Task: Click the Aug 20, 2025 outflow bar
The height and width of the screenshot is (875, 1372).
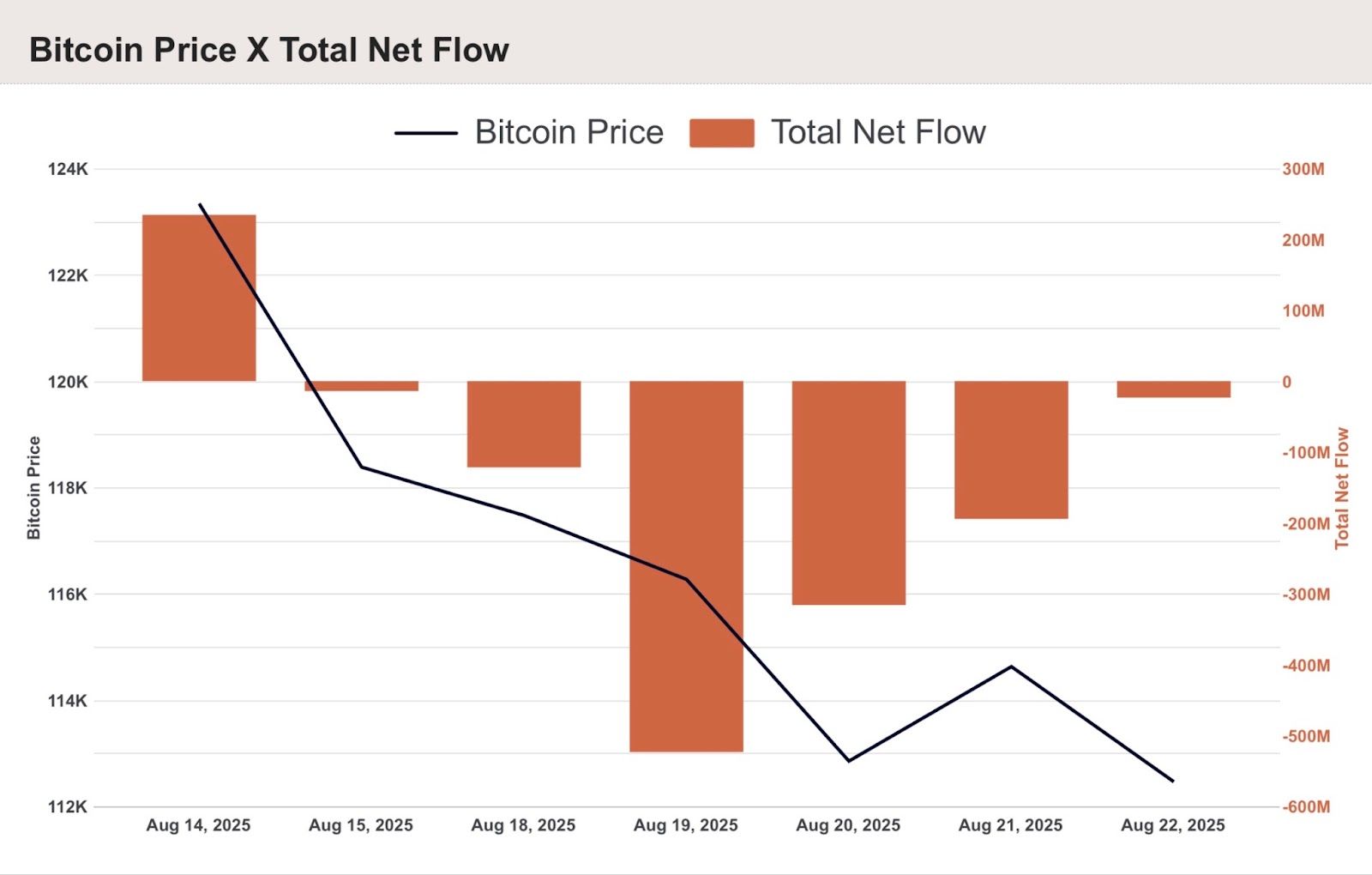Action: (849, 492)
